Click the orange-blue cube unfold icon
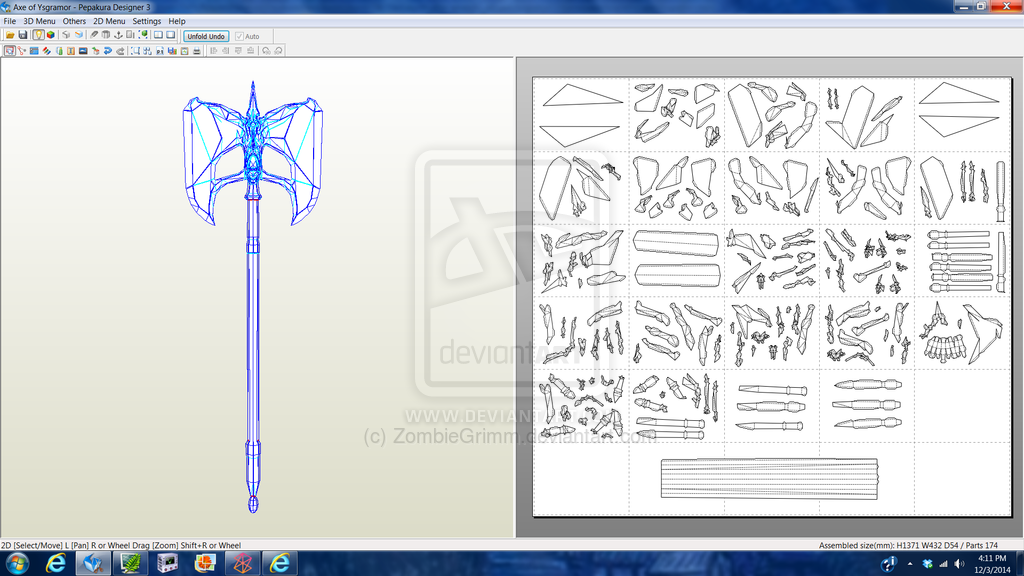 [x=79, y=35]
